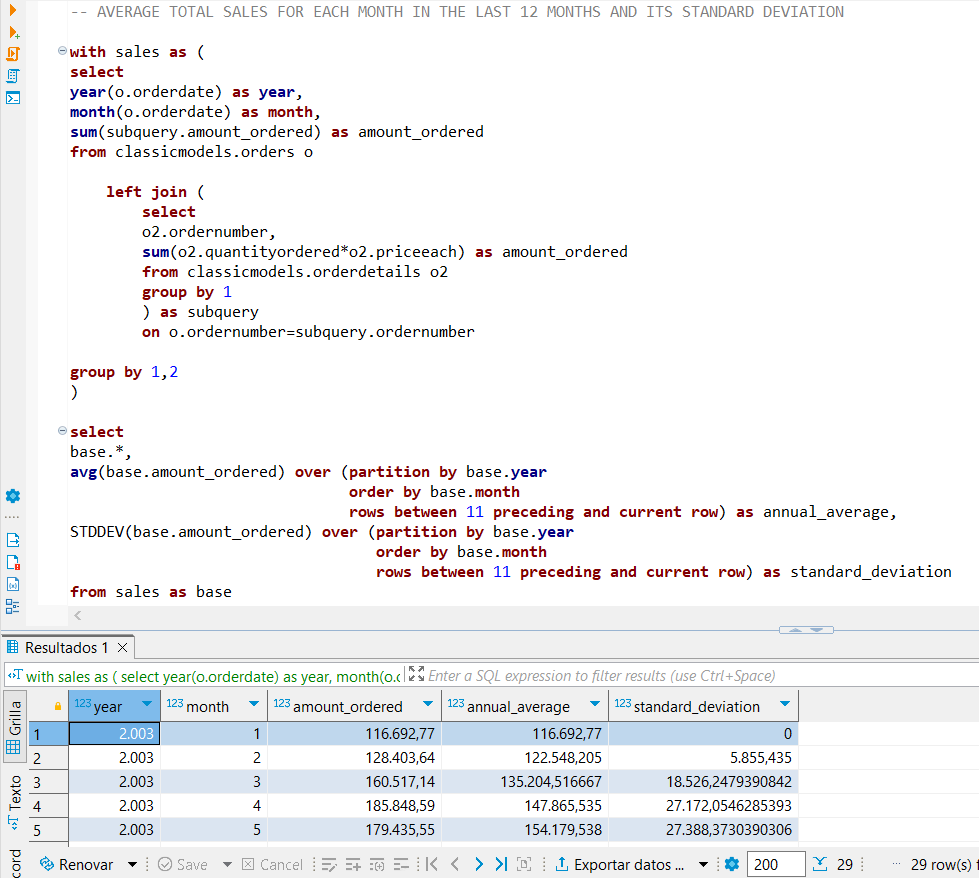Collapse the 'with sales as' code block

point(62,51)
